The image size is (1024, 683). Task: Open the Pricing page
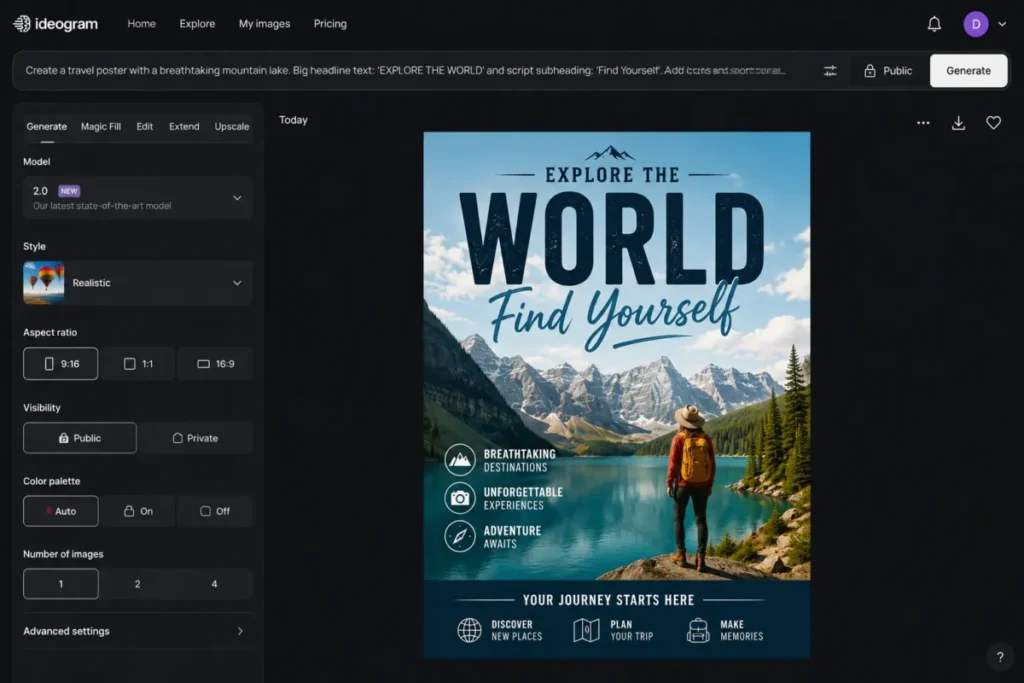click(x=330, y=24)
